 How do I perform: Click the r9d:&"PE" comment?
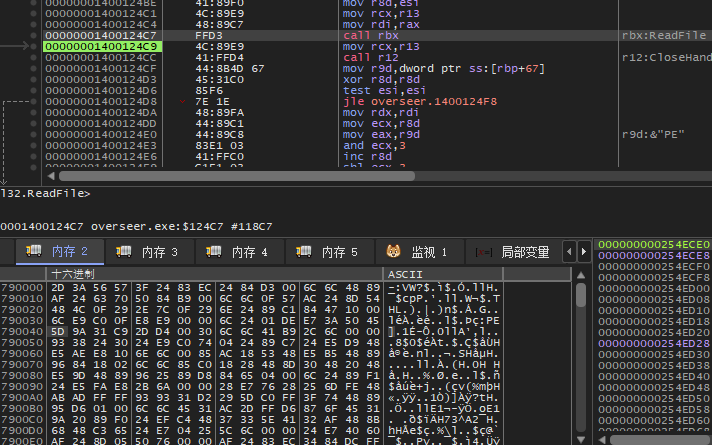[x=653, y=134]
